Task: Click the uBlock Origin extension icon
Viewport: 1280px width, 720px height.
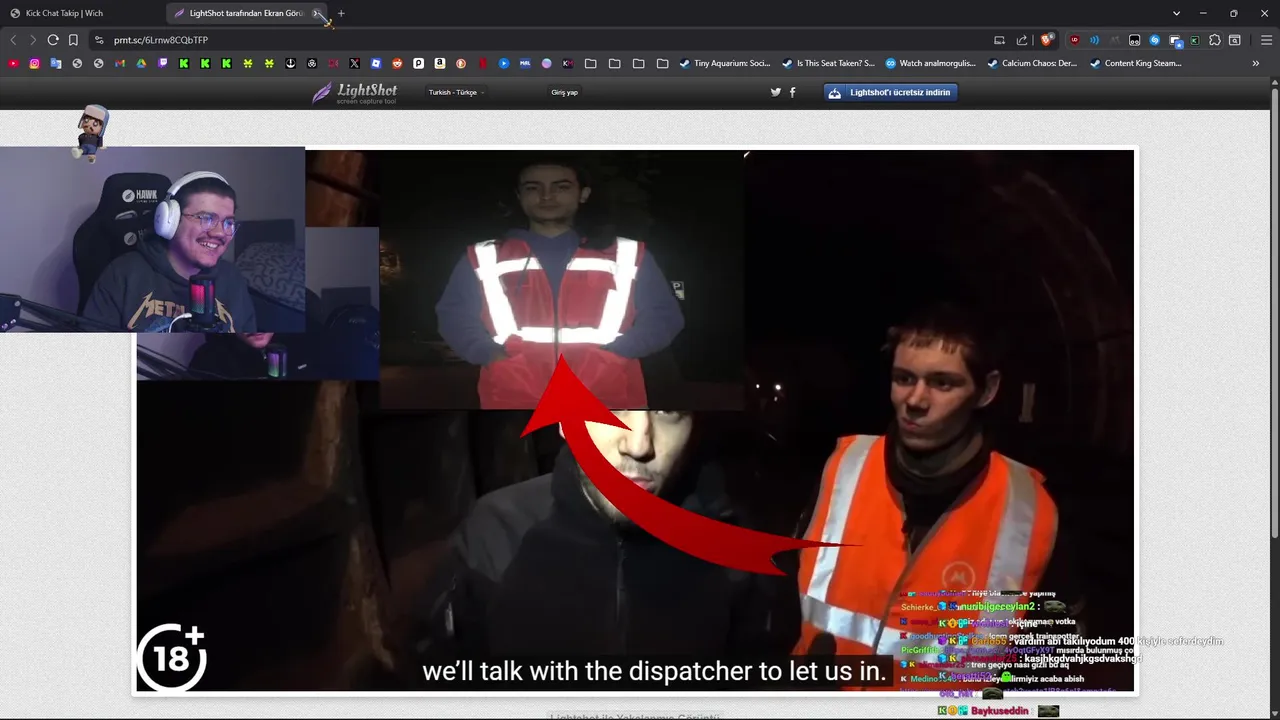Action: click(x=1075, y=40)
